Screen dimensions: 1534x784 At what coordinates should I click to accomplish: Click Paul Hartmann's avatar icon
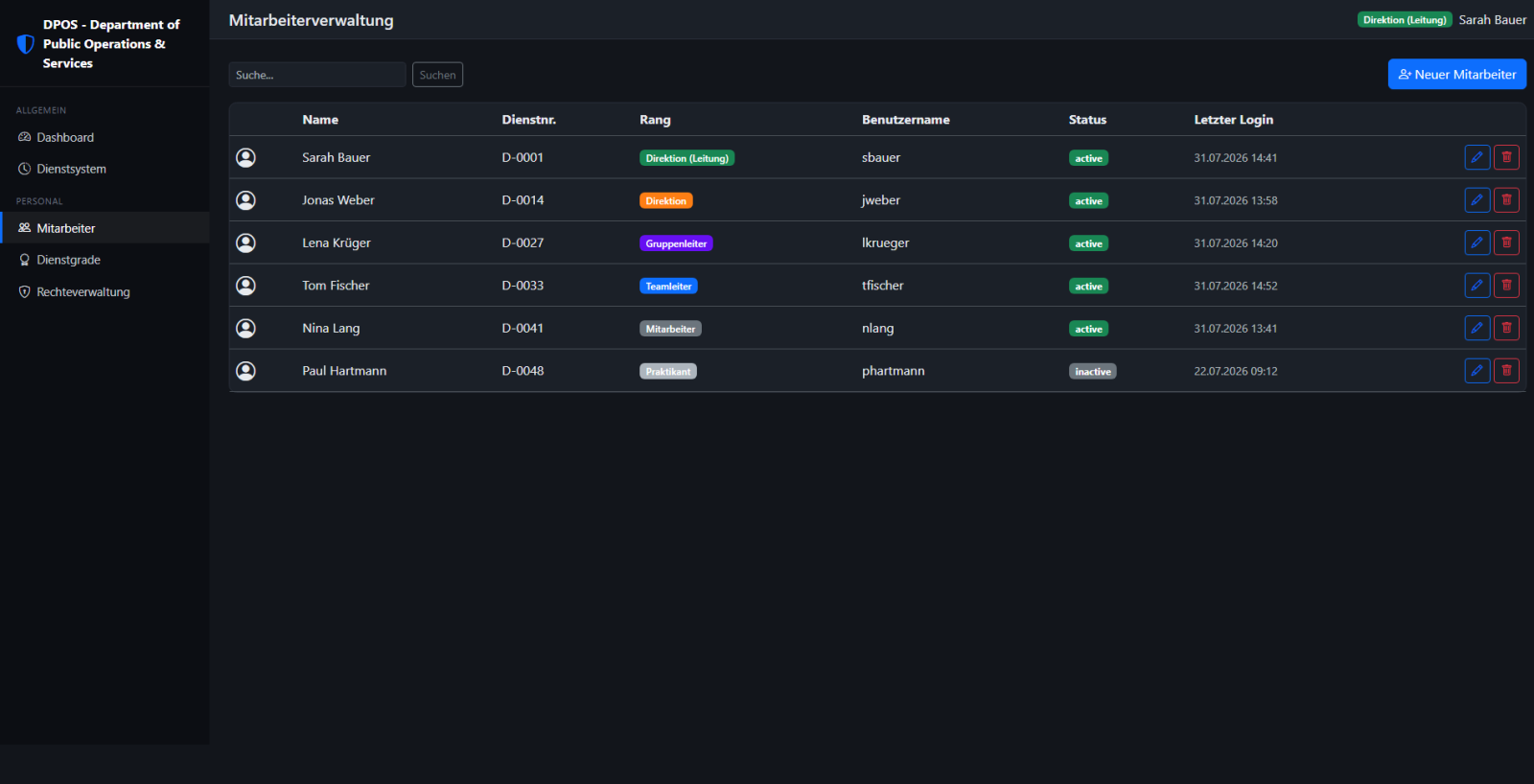tap(246, 371)
